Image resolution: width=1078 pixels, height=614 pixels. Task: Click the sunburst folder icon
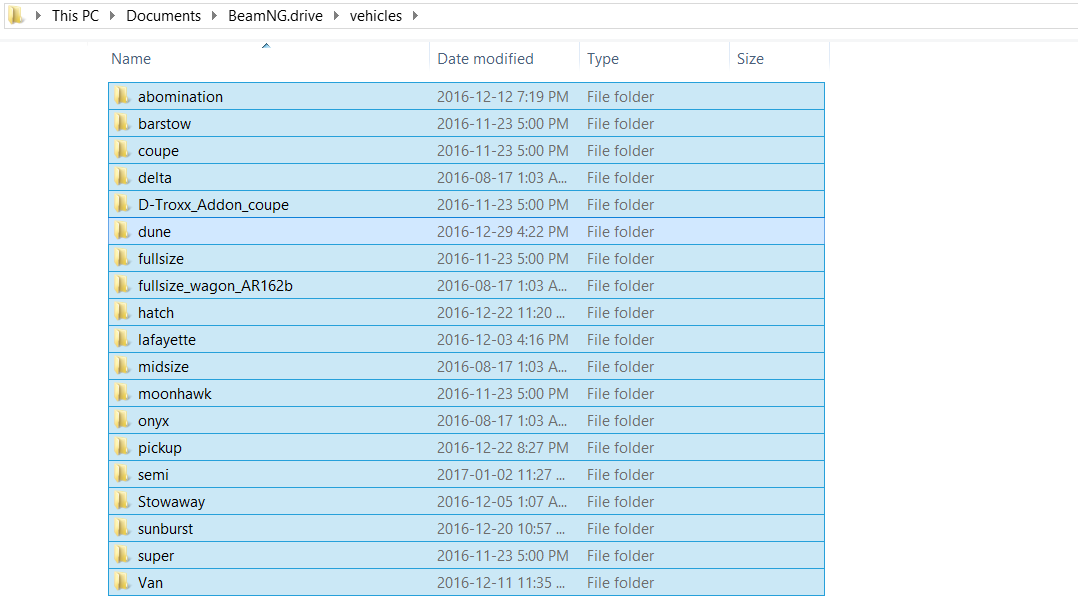tap(122, 528)
